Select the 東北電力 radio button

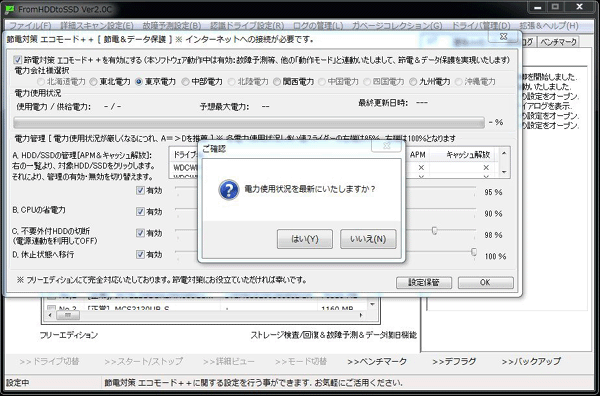click(x=93, y=81)
